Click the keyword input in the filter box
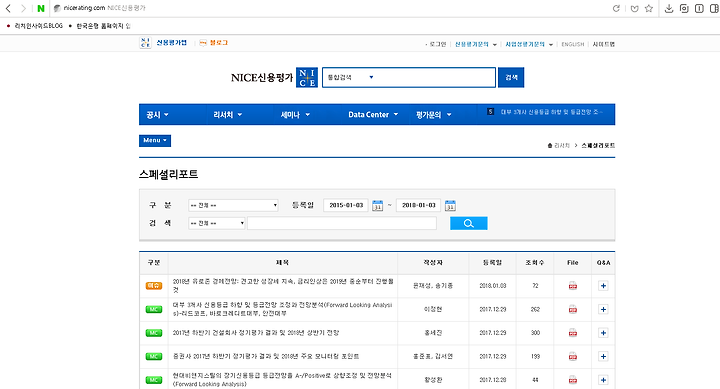The image size is (720, 389). (x=342, y=223)
